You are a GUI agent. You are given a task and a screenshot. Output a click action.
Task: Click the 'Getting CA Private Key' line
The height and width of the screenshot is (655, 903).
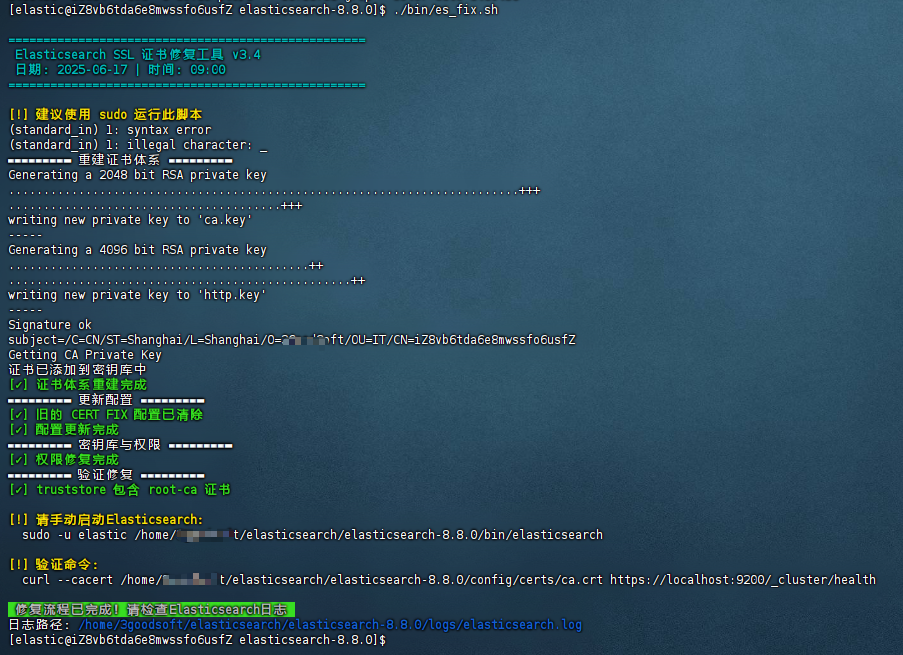[85, 354]
